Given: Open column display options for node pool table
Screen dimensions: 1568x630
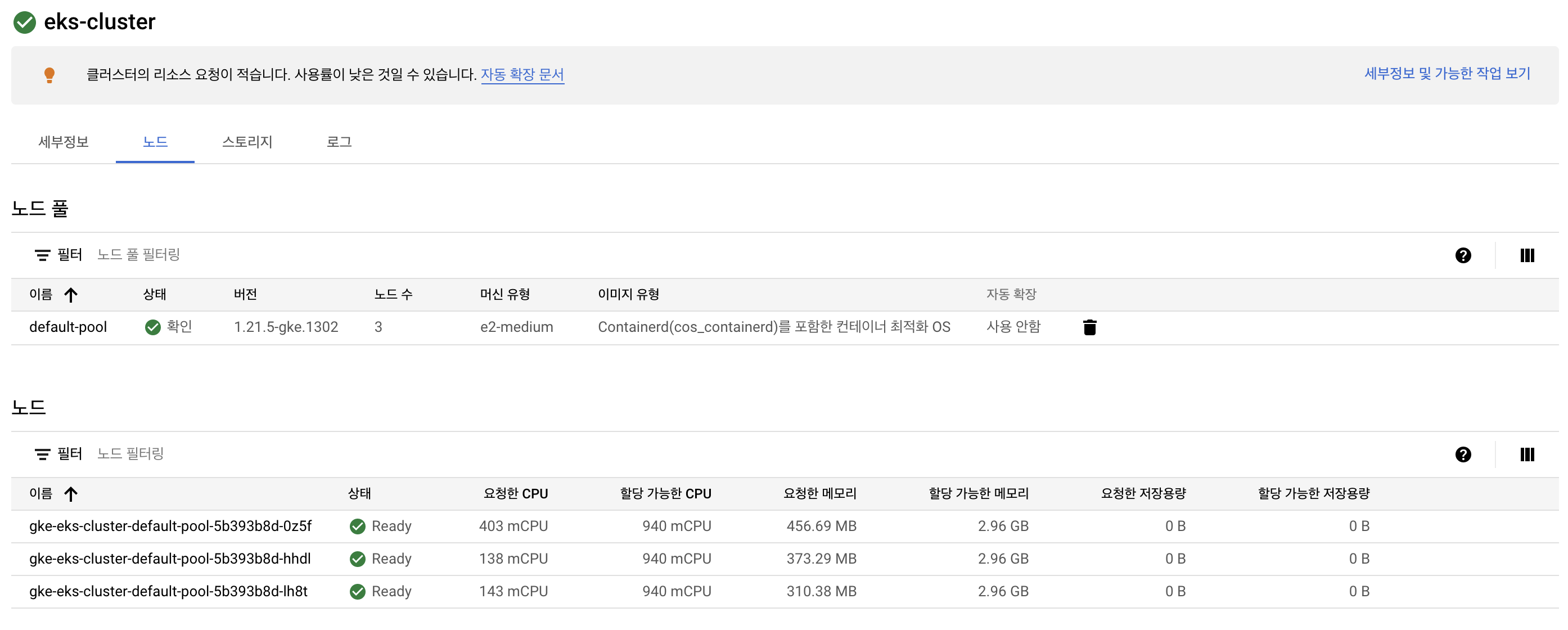Looking at the screenshot, I should pyautogui.click(x=1526, y=255).
